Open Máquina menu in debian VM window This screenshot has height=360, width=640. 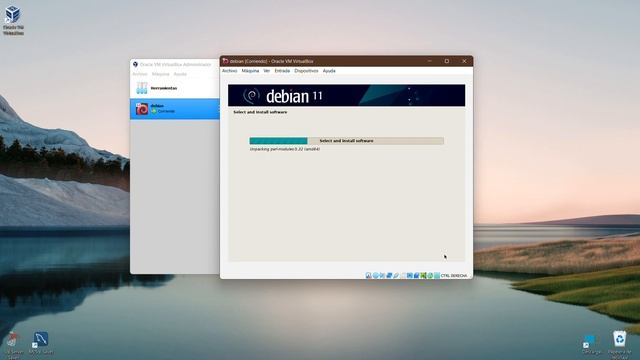tap(250, 71)
